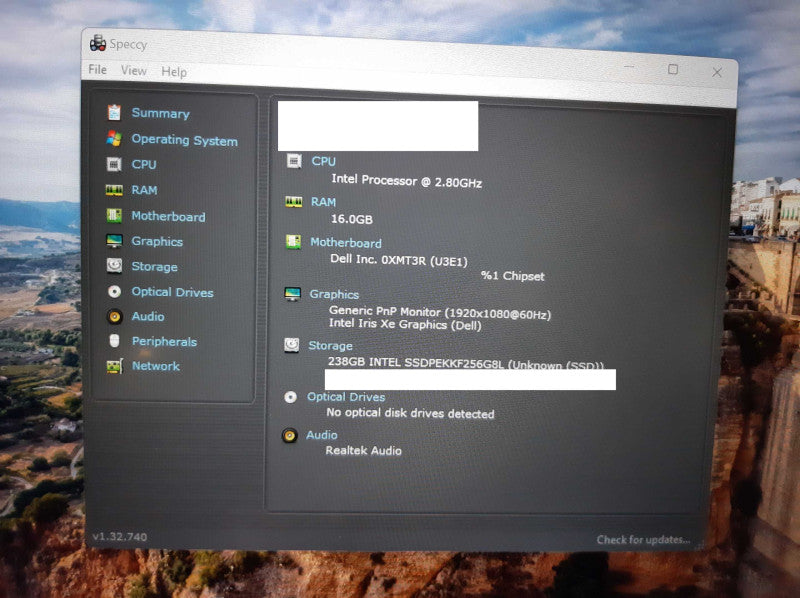
Task: Click the version text v1.32.740
Action: 120,537
